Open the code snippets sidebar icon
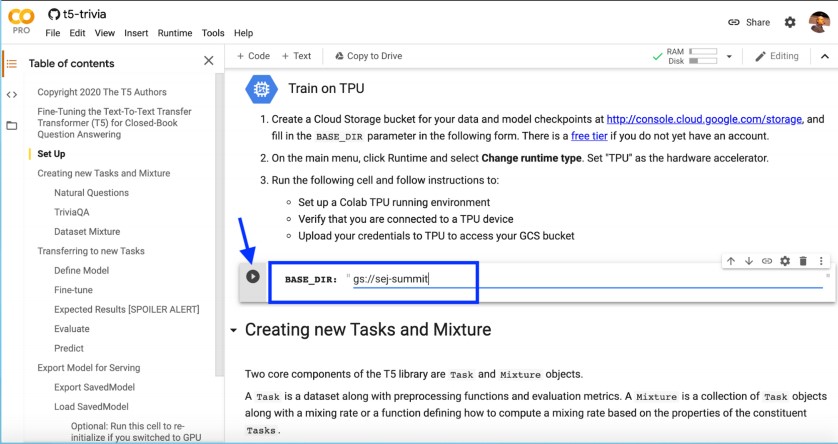Screen dimensions: 838x444 click(x=12, y=95)
